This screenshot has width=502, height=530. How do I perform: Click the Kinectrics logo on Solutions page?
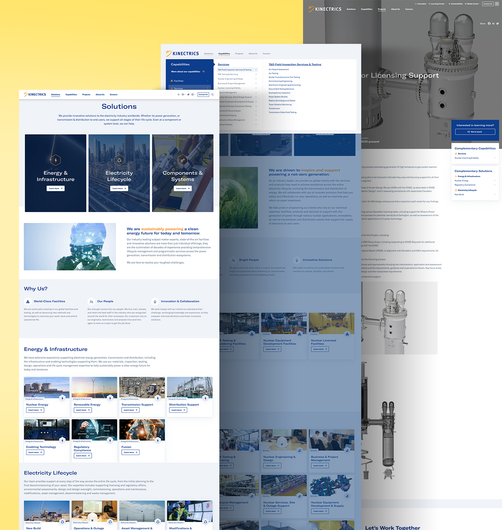tap(35, 94)
